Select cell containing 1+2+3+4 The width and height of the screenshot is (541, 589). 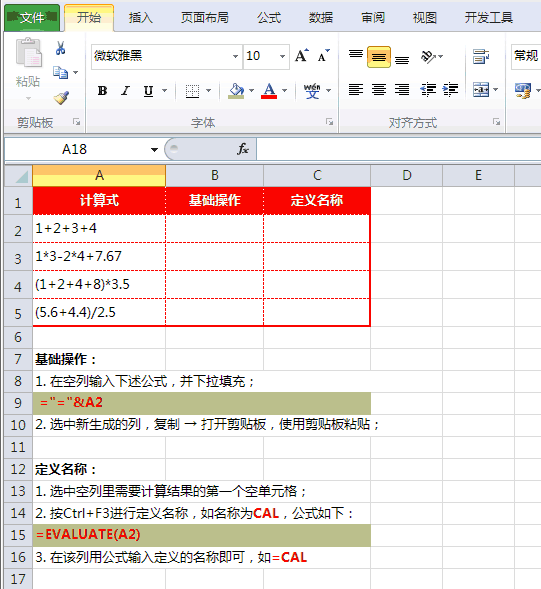click(99, 228)
